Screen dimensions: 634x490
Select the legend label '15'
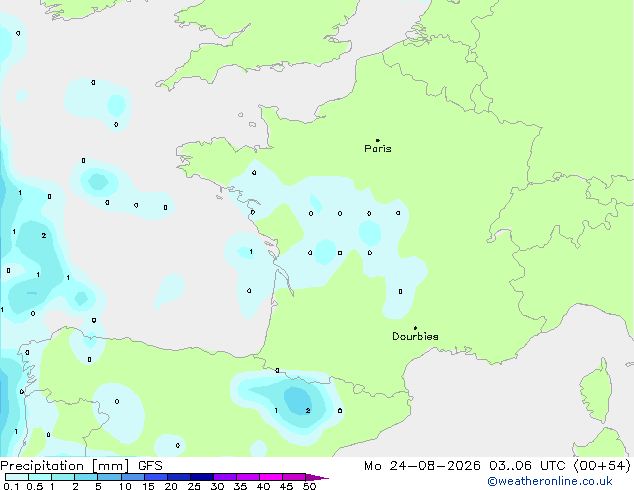coord(148,486)
